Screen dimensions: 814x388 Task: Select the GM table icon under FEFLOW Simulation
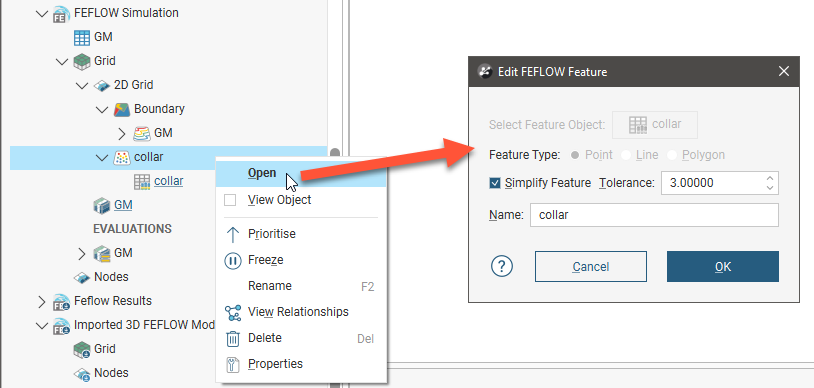(x=82, y=37)
